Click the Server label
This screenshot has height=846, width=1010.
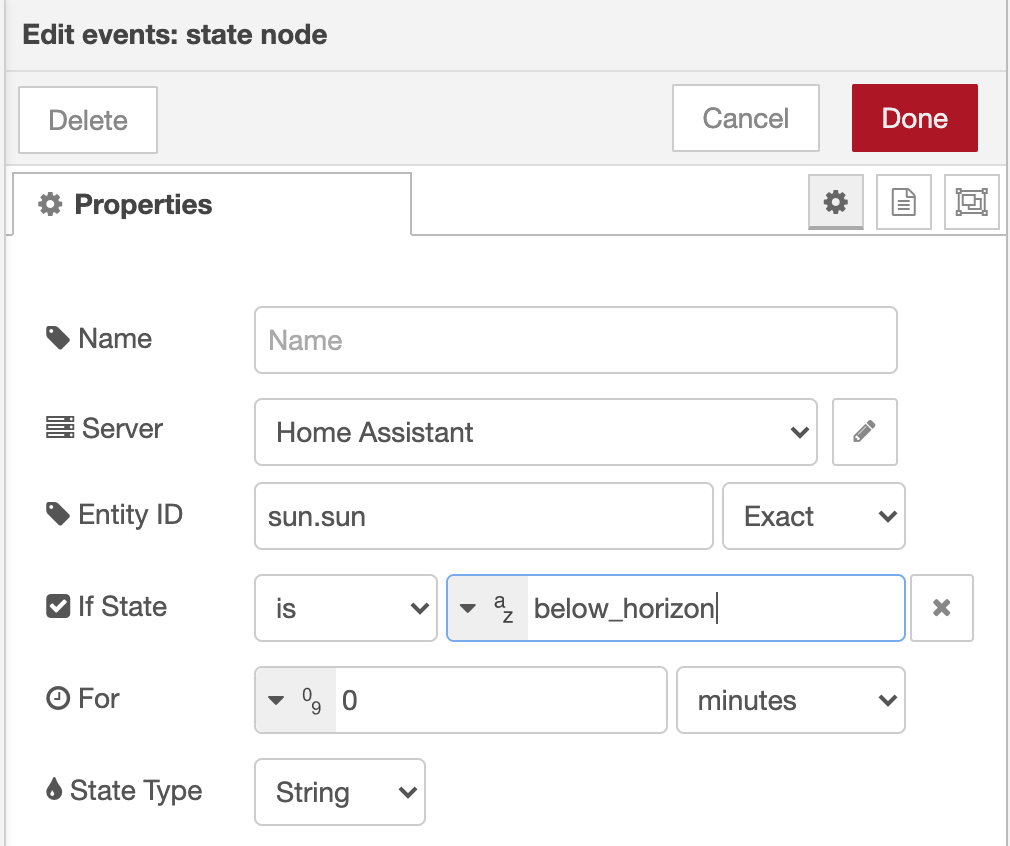point(122,428)
